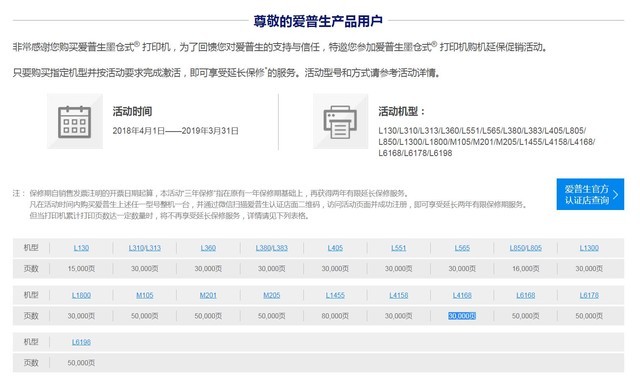Click the 80,000页 value under L1455
640x381 pixels.
tap(335, 316)
